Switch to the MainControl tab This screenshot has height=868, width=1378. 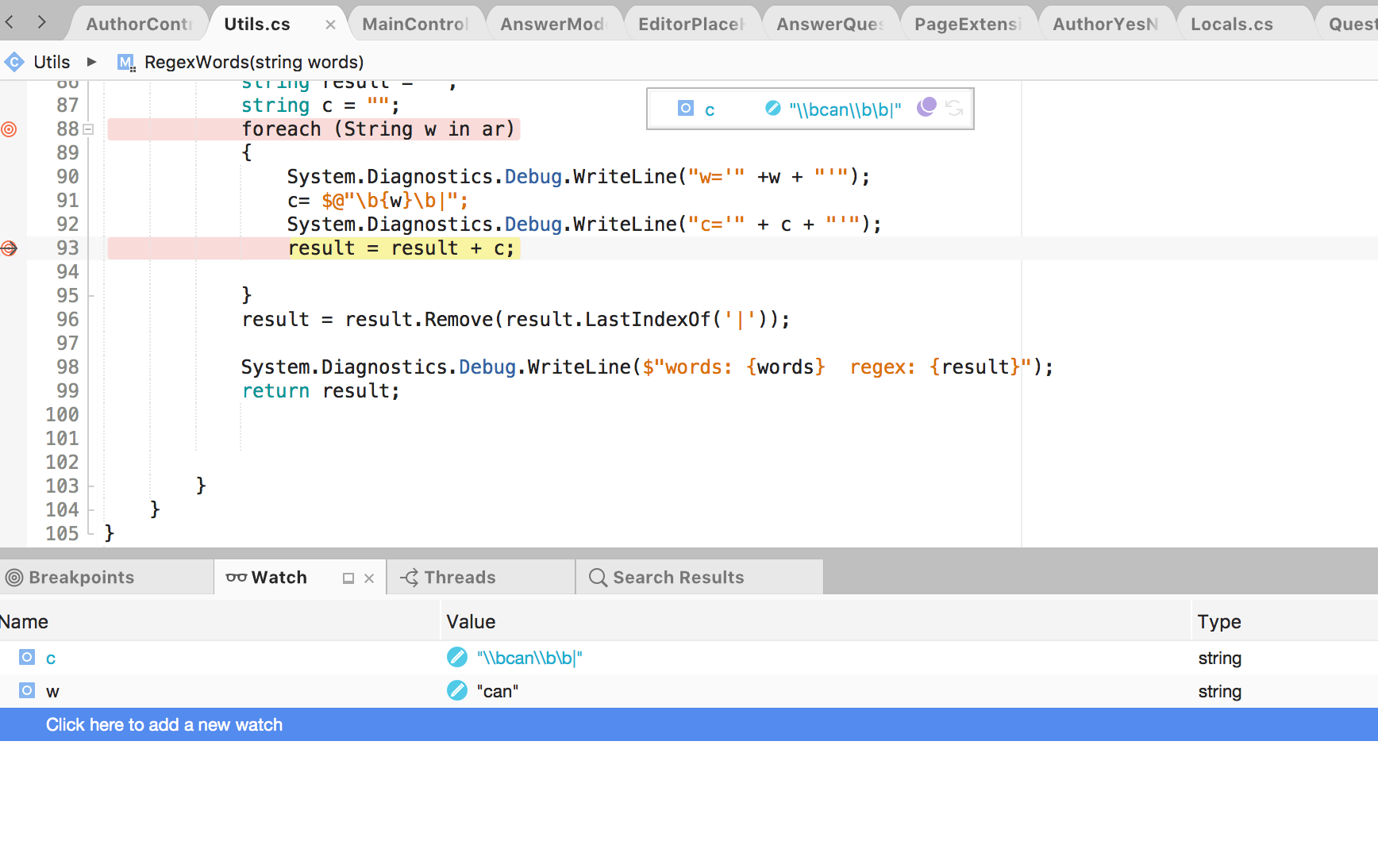pyautogui.click(x=415, y=24)
